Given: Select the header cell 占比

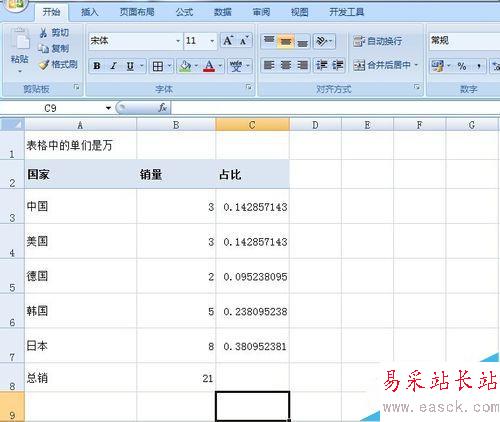Looking at the screenshot, I should pyautogui.click(x=253, y=174).
